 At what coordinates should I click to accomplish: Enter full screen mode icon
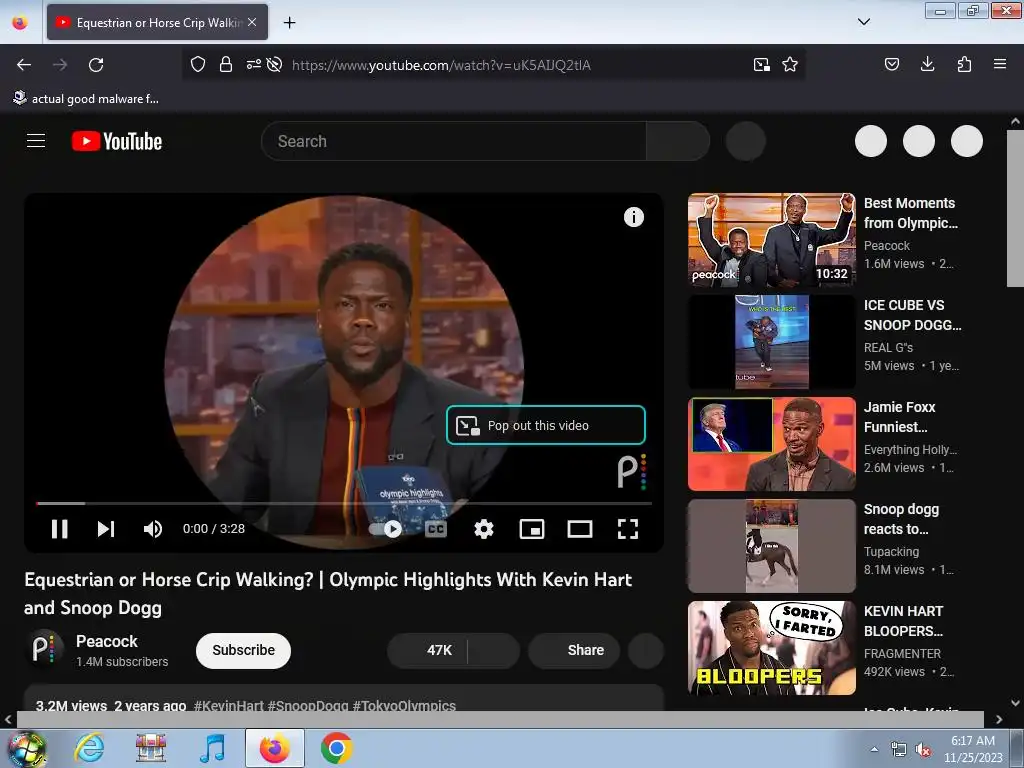coord(628,529)
